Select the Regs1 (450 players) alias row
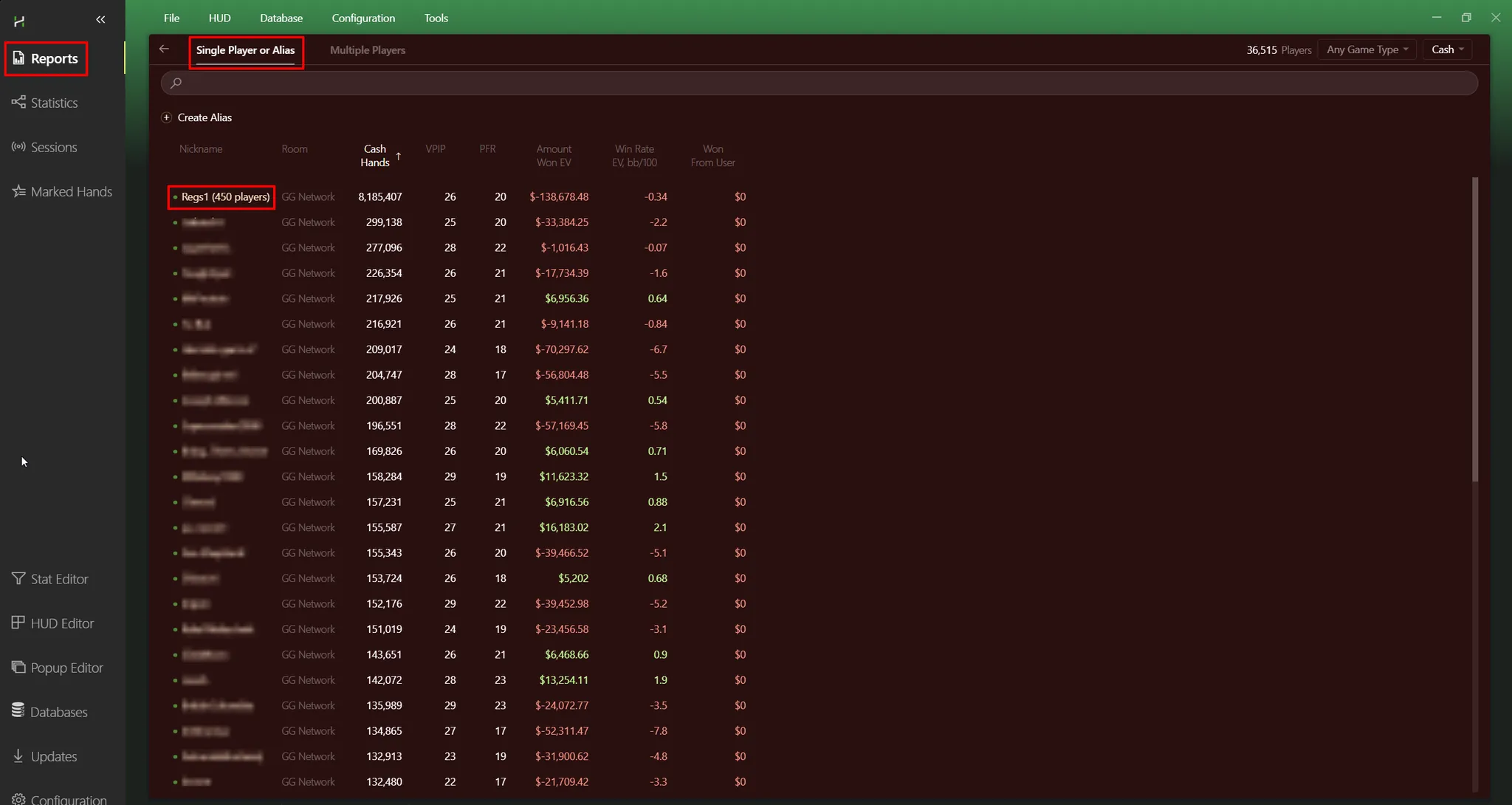The image size is (1512, 805). pos(225,197)
